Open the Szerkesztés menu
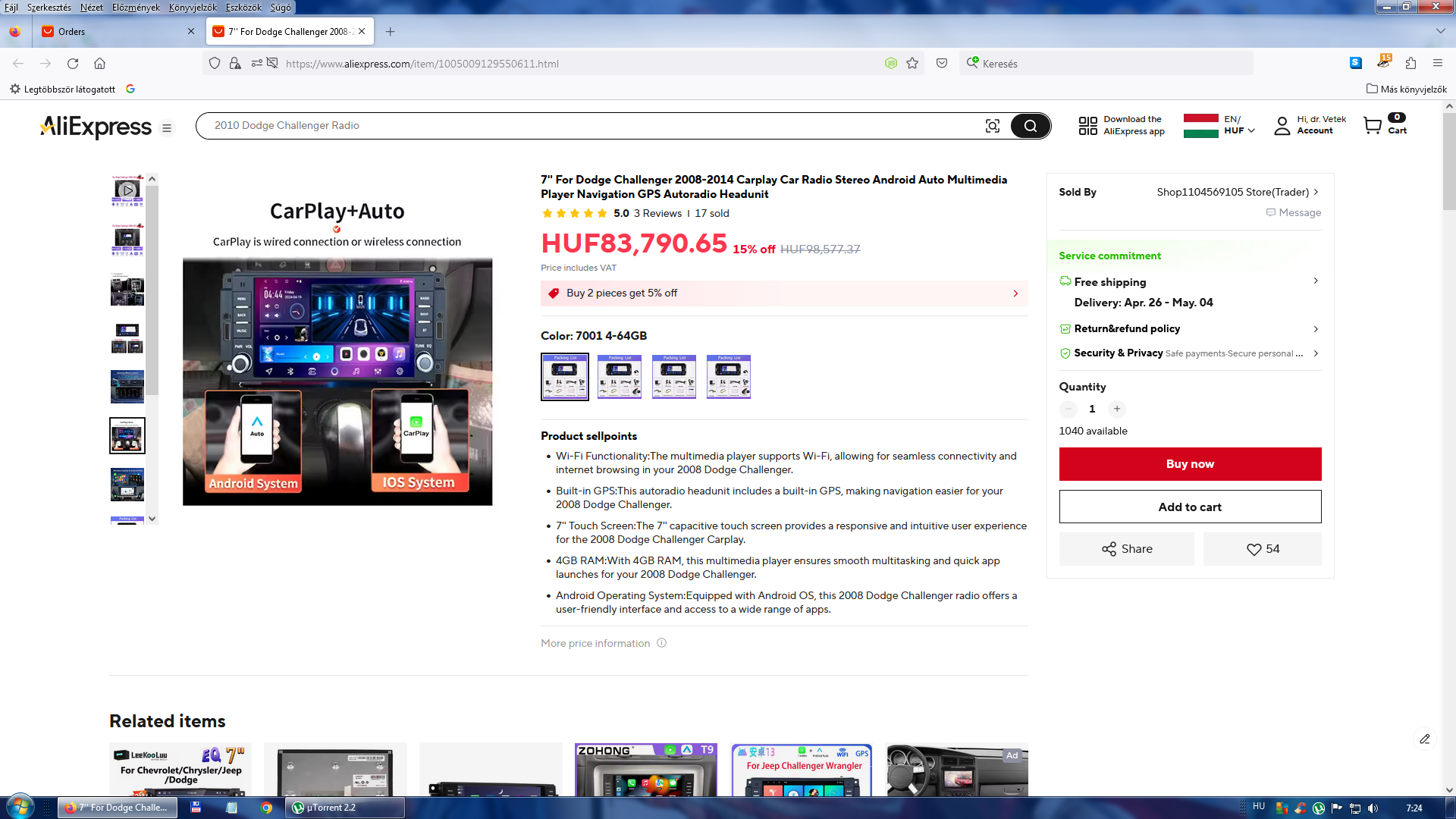The width and height of the screenshot is (1456, 819). pos(49,8)
